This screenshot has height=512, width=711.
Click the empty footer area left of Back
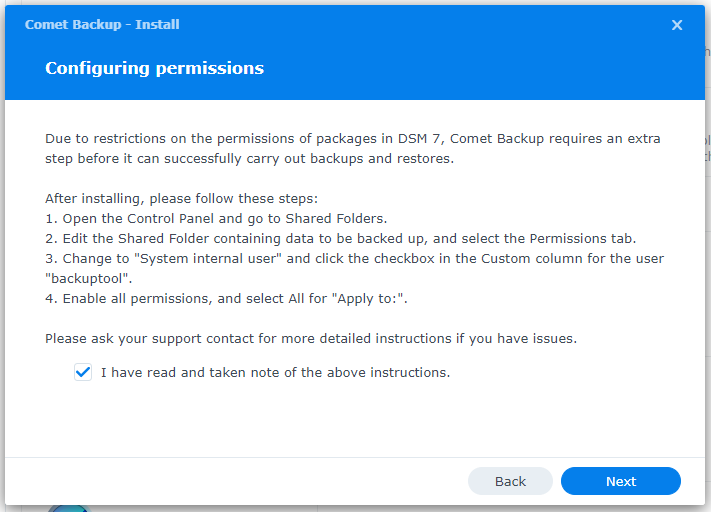click(x=240, y=481)
